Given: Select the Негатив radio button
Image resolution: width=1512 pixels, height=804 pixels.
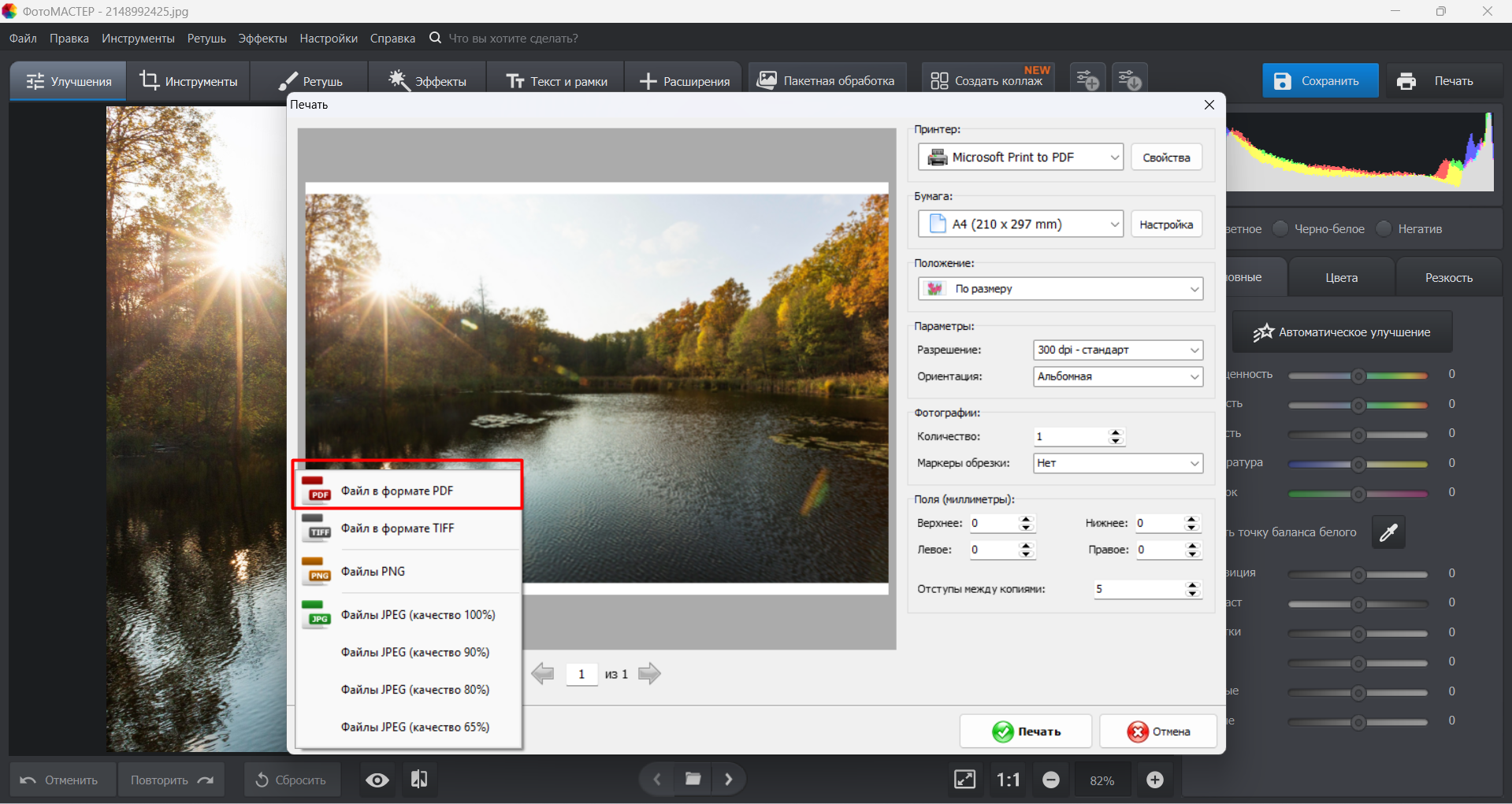Looking at the screenshot, I should point(1384,228).
